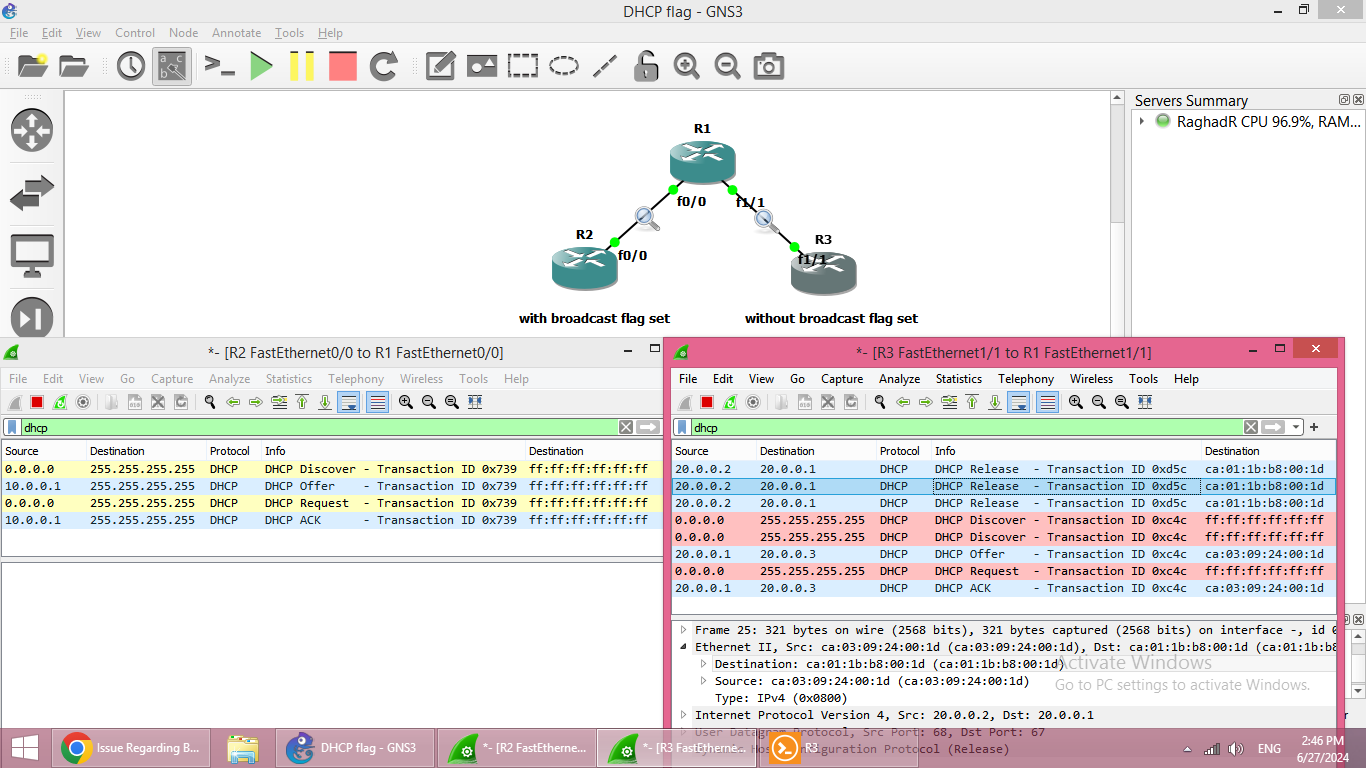Start all nodes with green play button
The height and width of the screenshot is (768, 1366).
click(x=261, y=67)
